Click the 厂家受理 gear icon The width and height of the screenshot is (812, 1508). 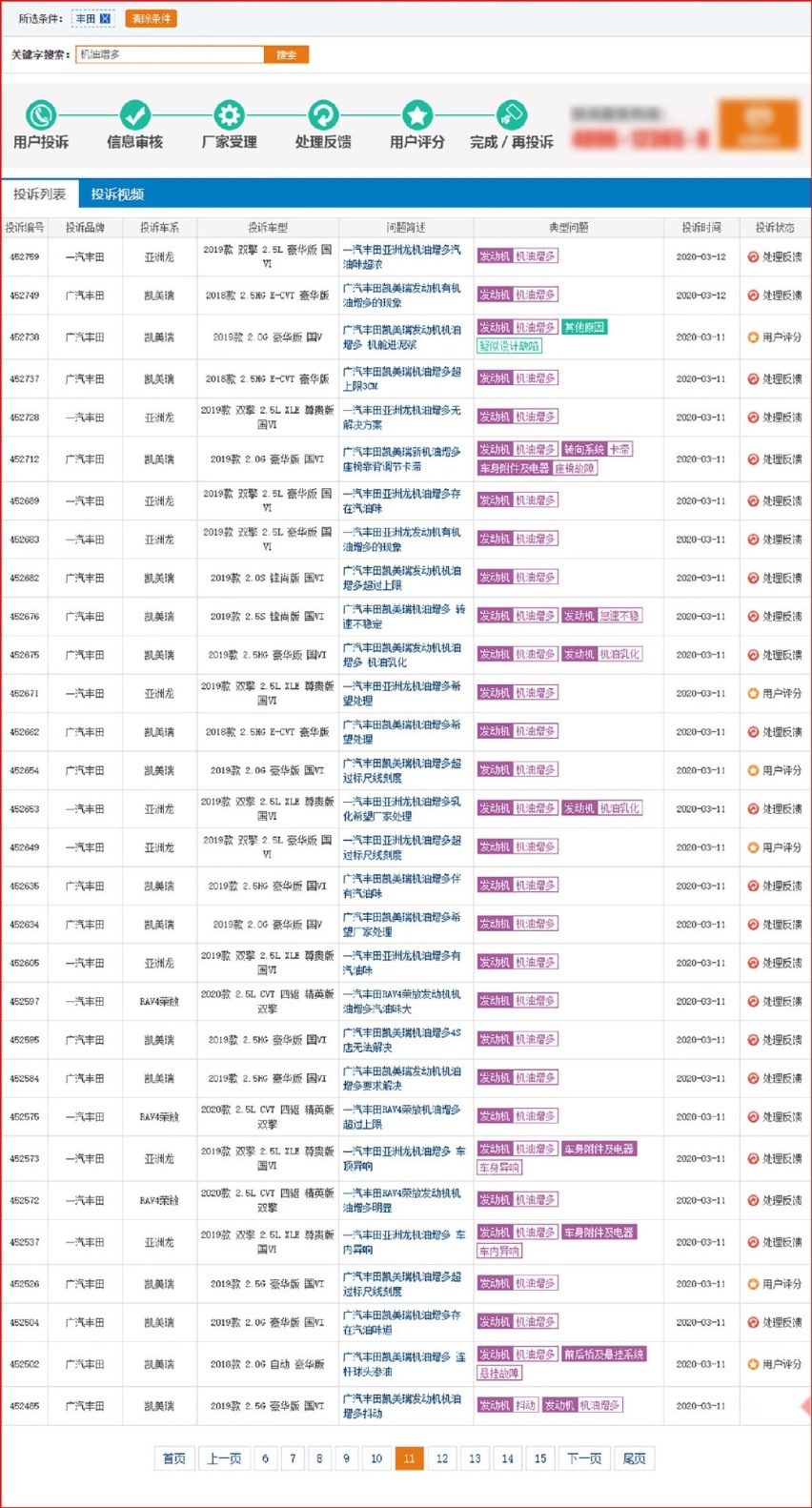pos(229,115)
